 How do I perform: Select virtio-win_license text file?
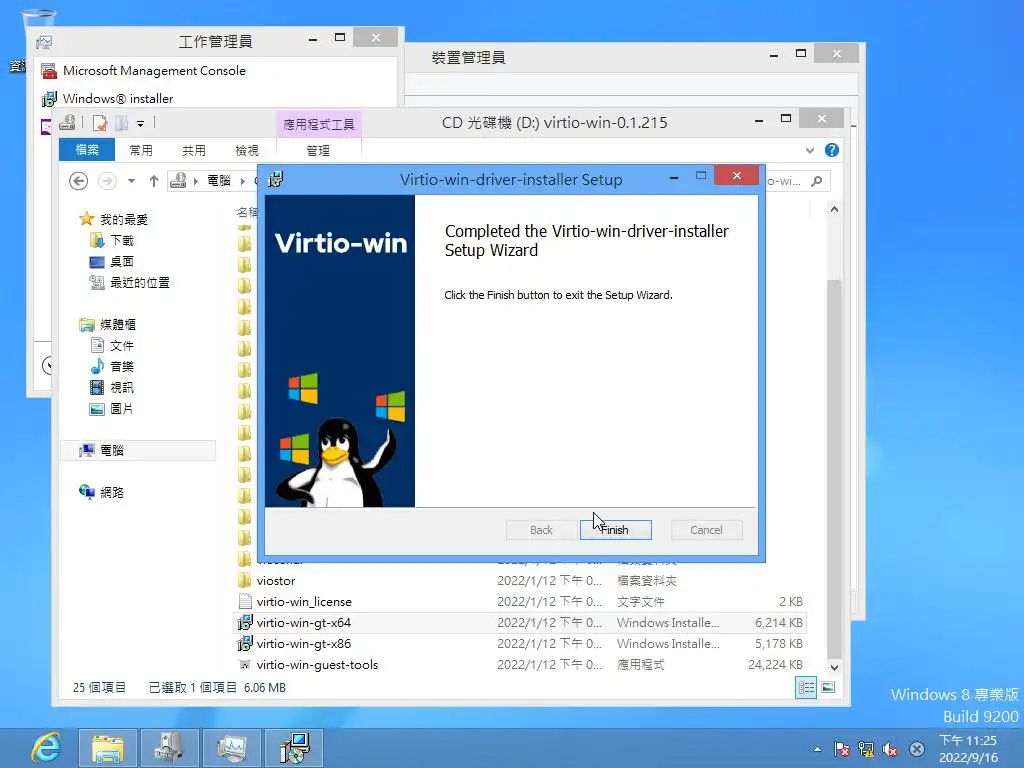[x=520, y=601]
